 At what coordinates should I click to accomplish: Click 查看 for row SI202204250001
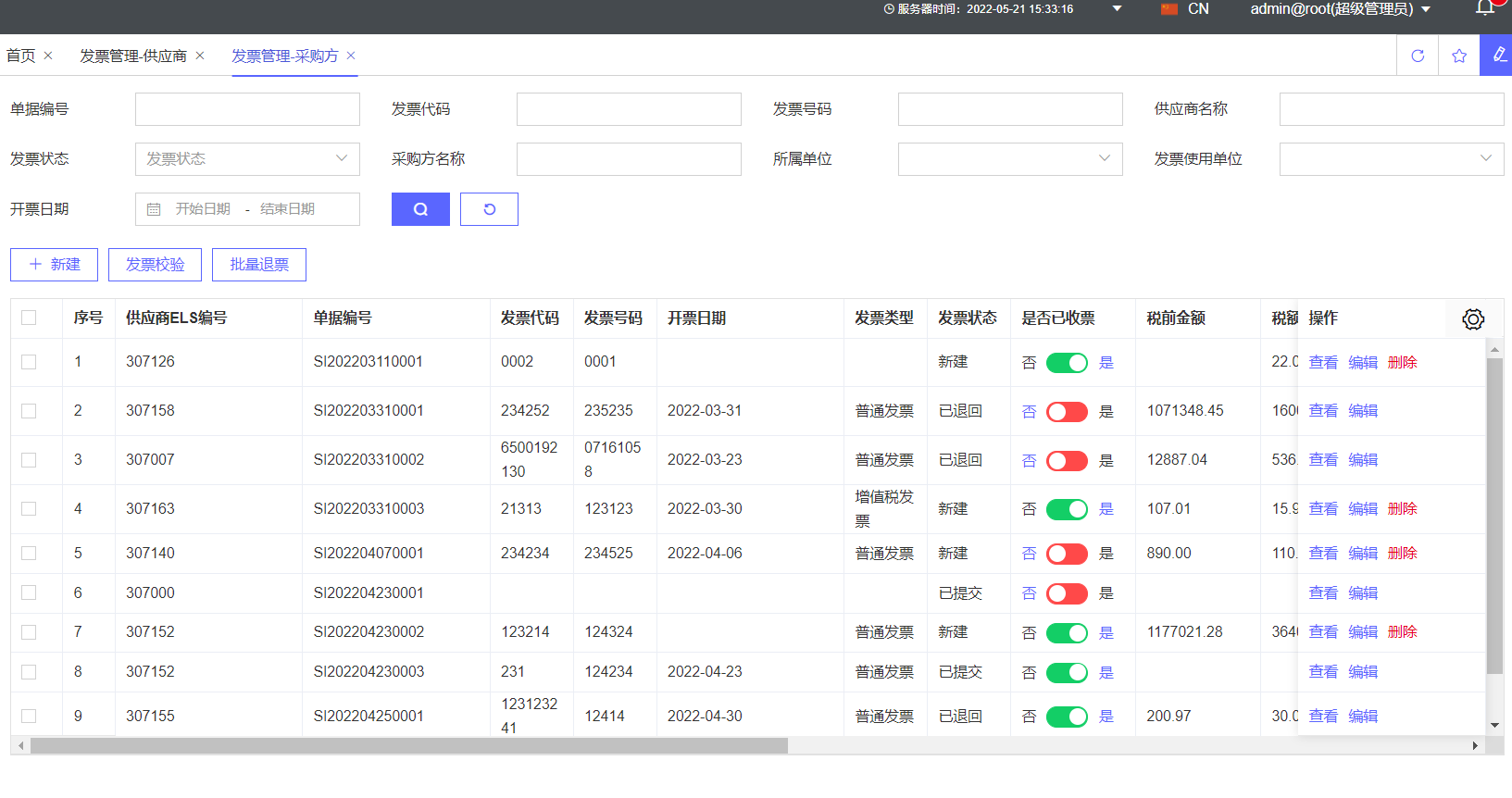tap(1323, 717)
